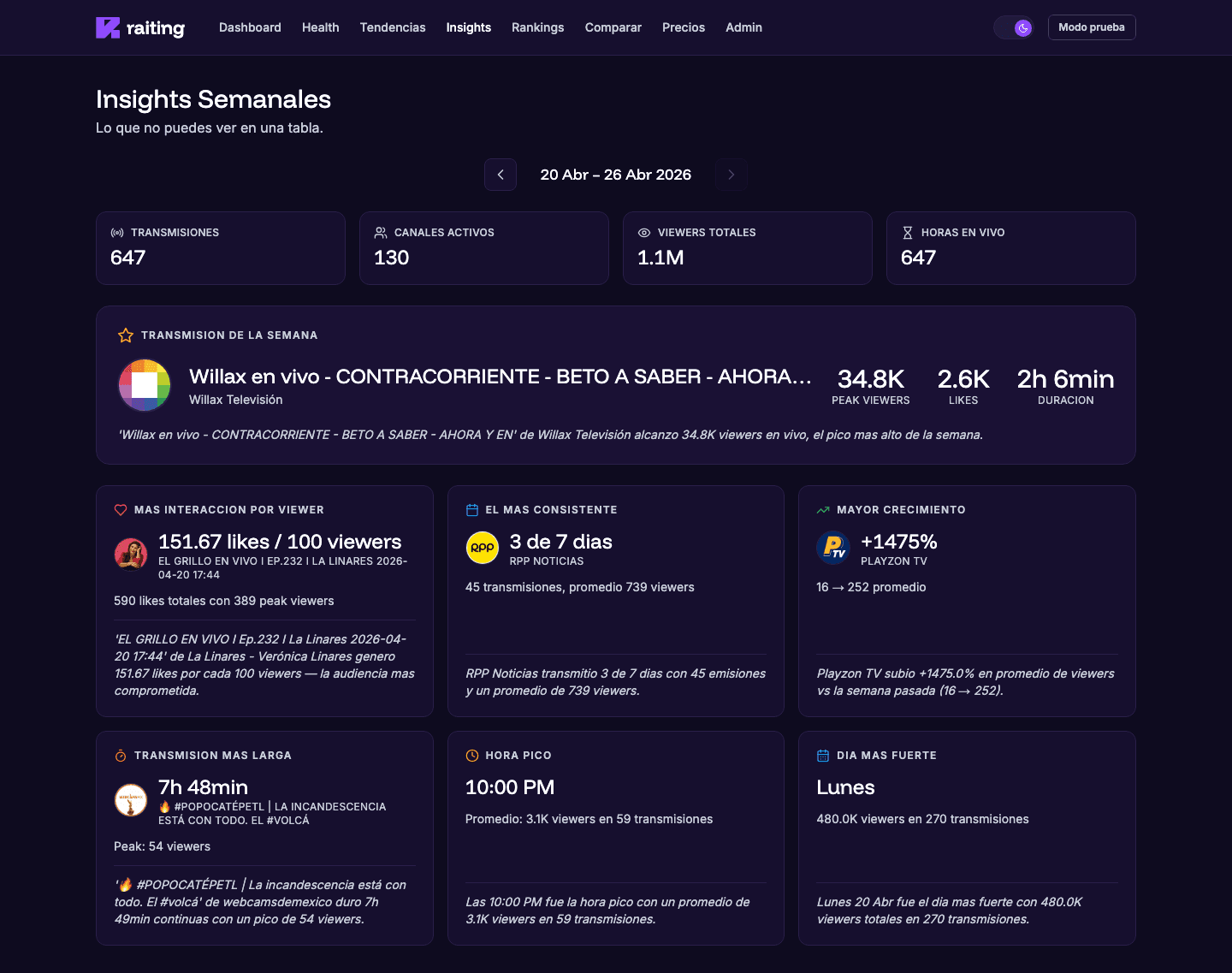Screen dimensions: 1232x973
Task: Click the Modo prueba button
Action: (x=1092, y=27)
